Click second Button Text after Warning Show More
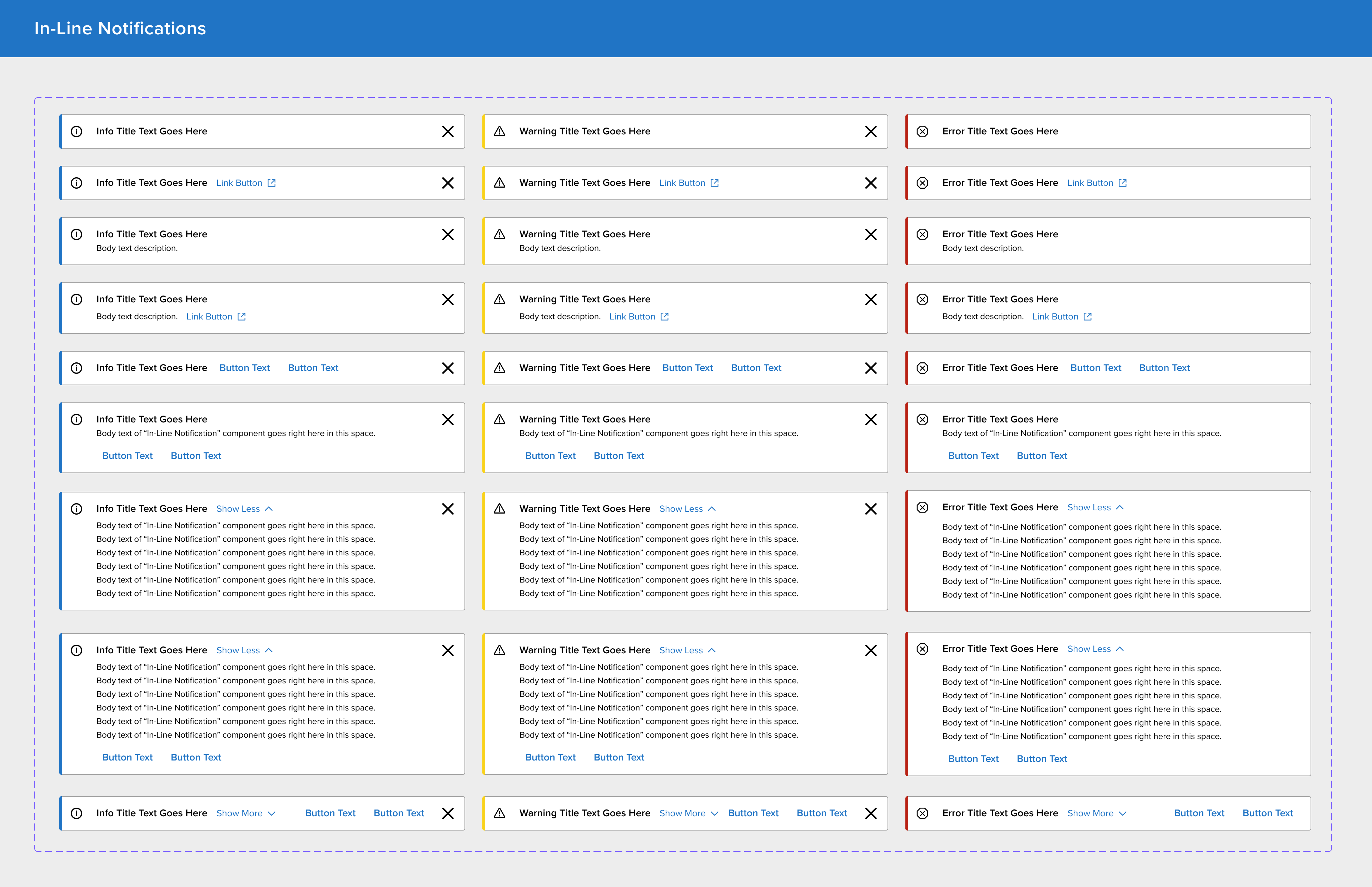The image size is (1372, 887). click(822, 813)
